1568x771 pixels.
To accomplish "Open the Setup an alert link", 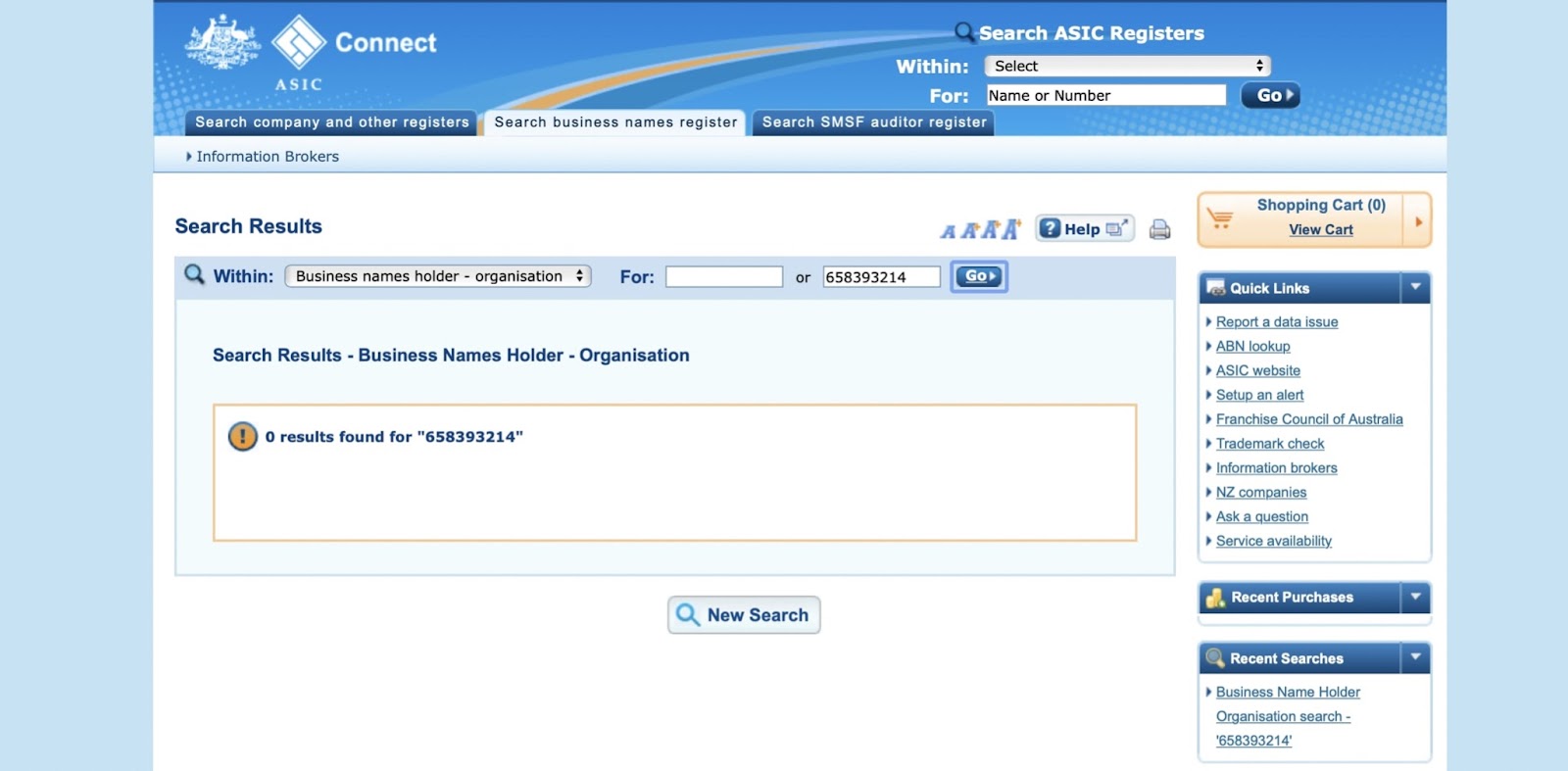I will tap(1259, 396).
